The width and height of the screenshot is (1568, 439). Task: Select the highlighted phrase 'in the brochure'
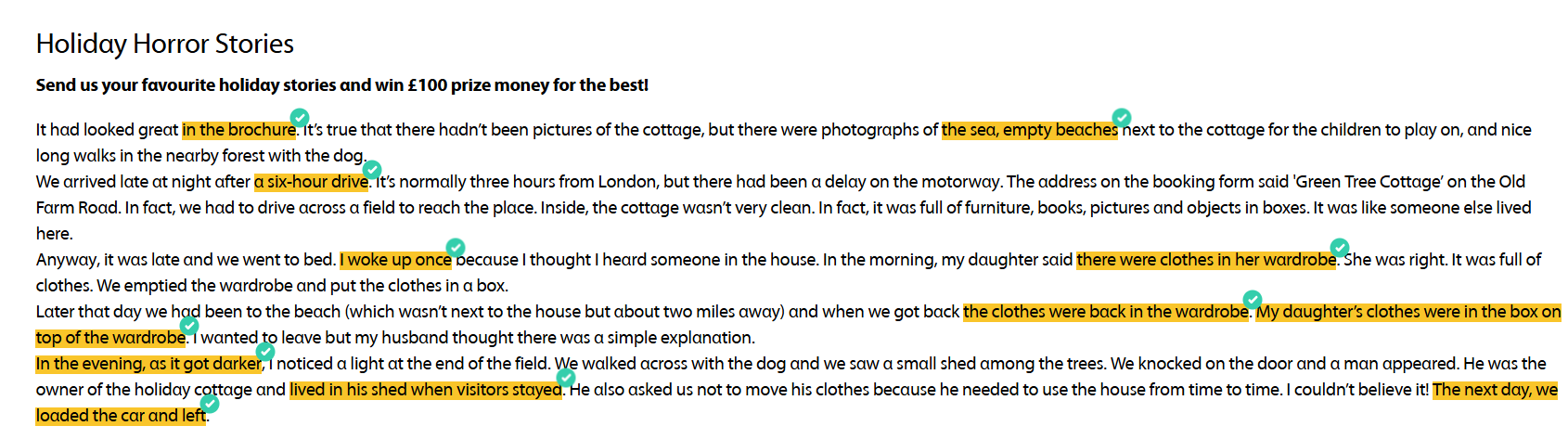[238, 130]
